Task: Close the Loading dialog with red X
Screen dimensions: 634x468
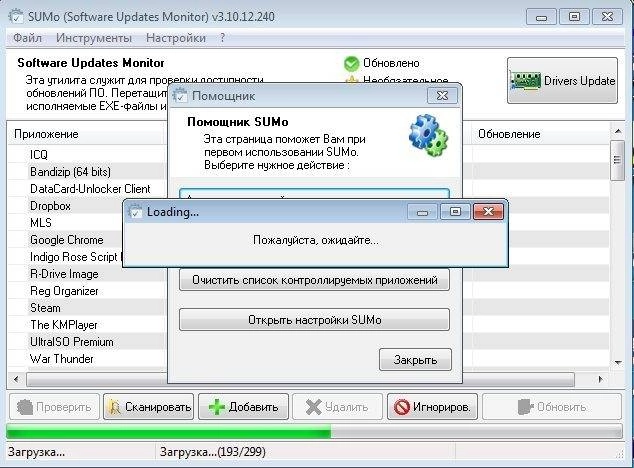Action: 488,212
